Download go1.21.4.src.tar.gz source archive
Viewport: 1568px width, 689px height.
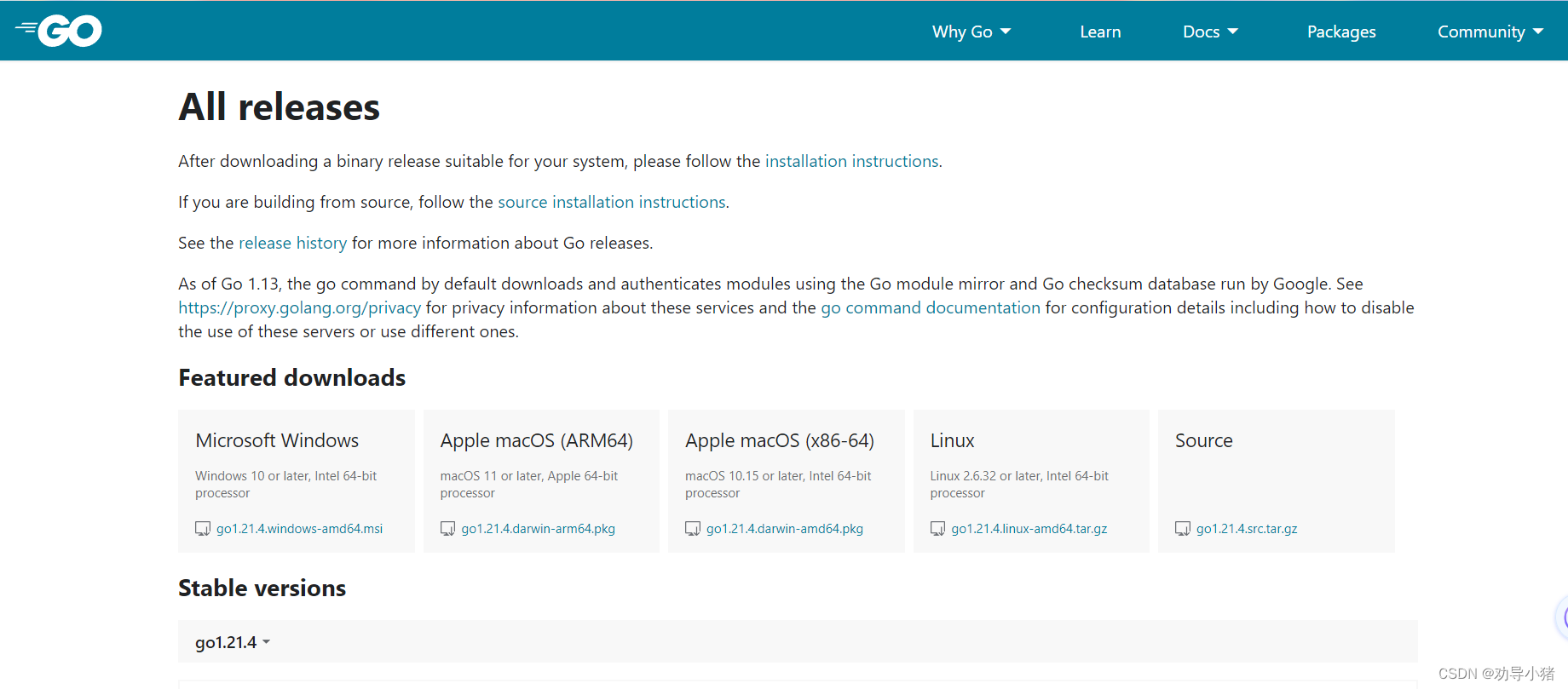tap(1246, 529)
